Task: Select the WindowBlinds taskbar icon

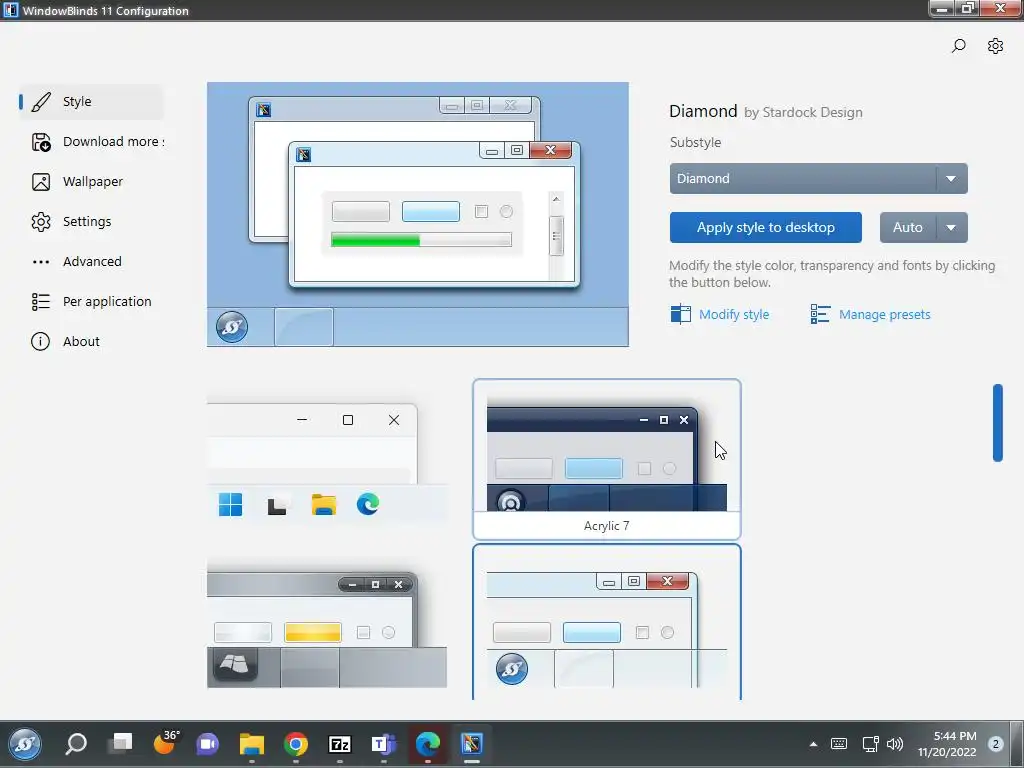Action: [x=472, y=744]
